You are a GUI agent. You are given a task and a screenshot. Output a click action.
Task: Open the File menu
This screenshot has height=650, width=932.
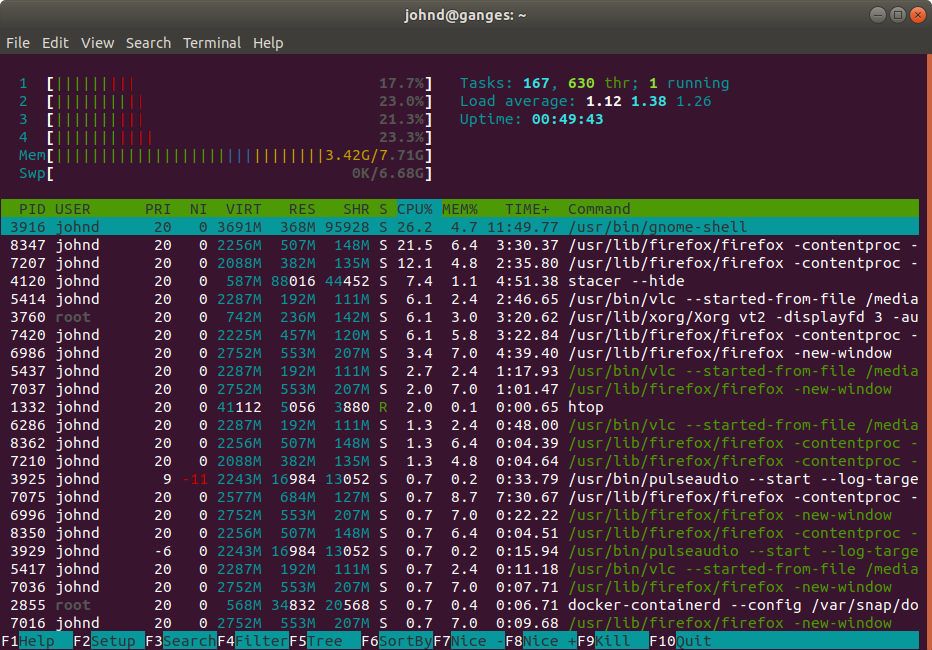pos(18,43)
